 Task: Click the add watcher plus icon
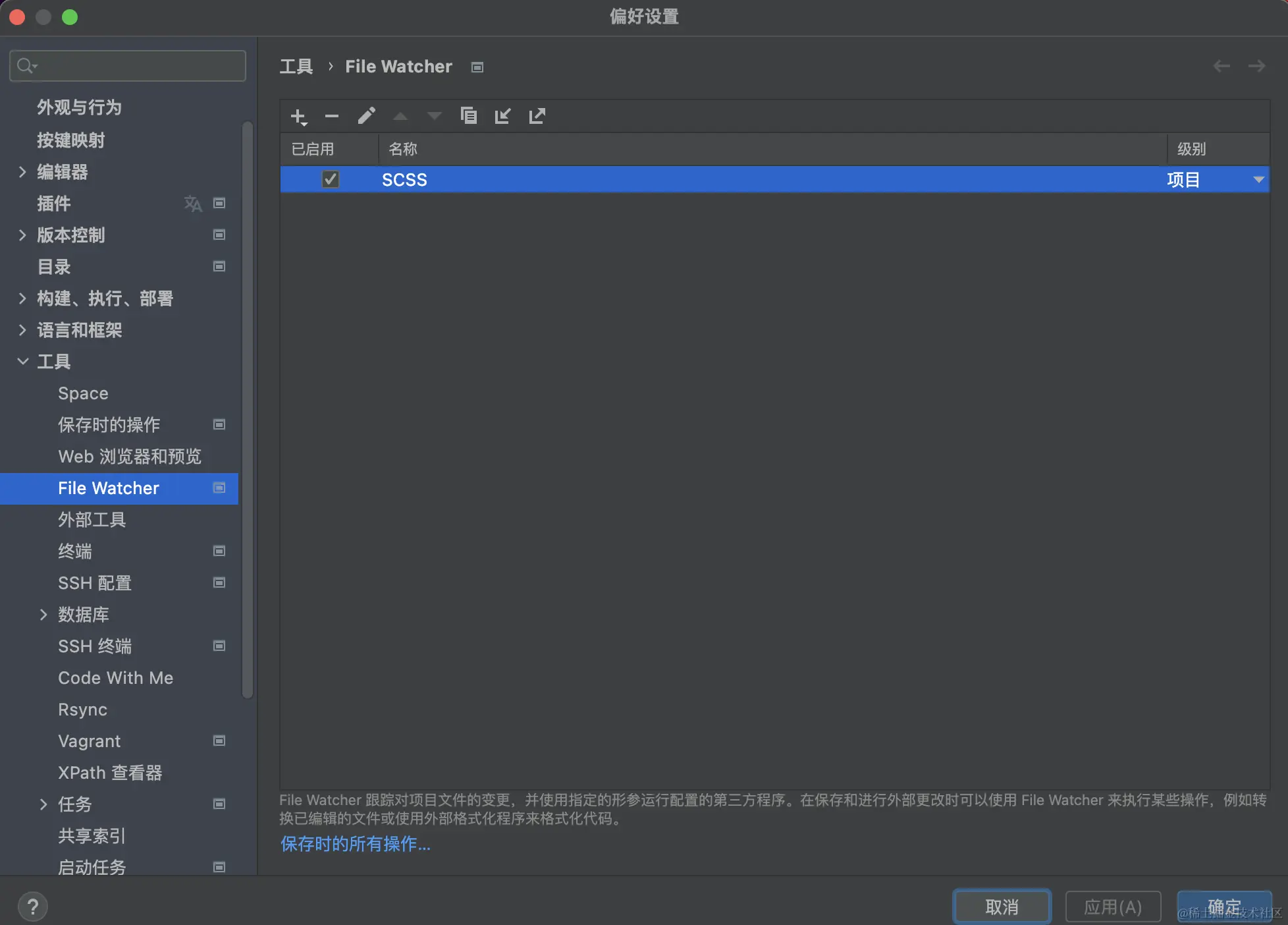point(298,117)
